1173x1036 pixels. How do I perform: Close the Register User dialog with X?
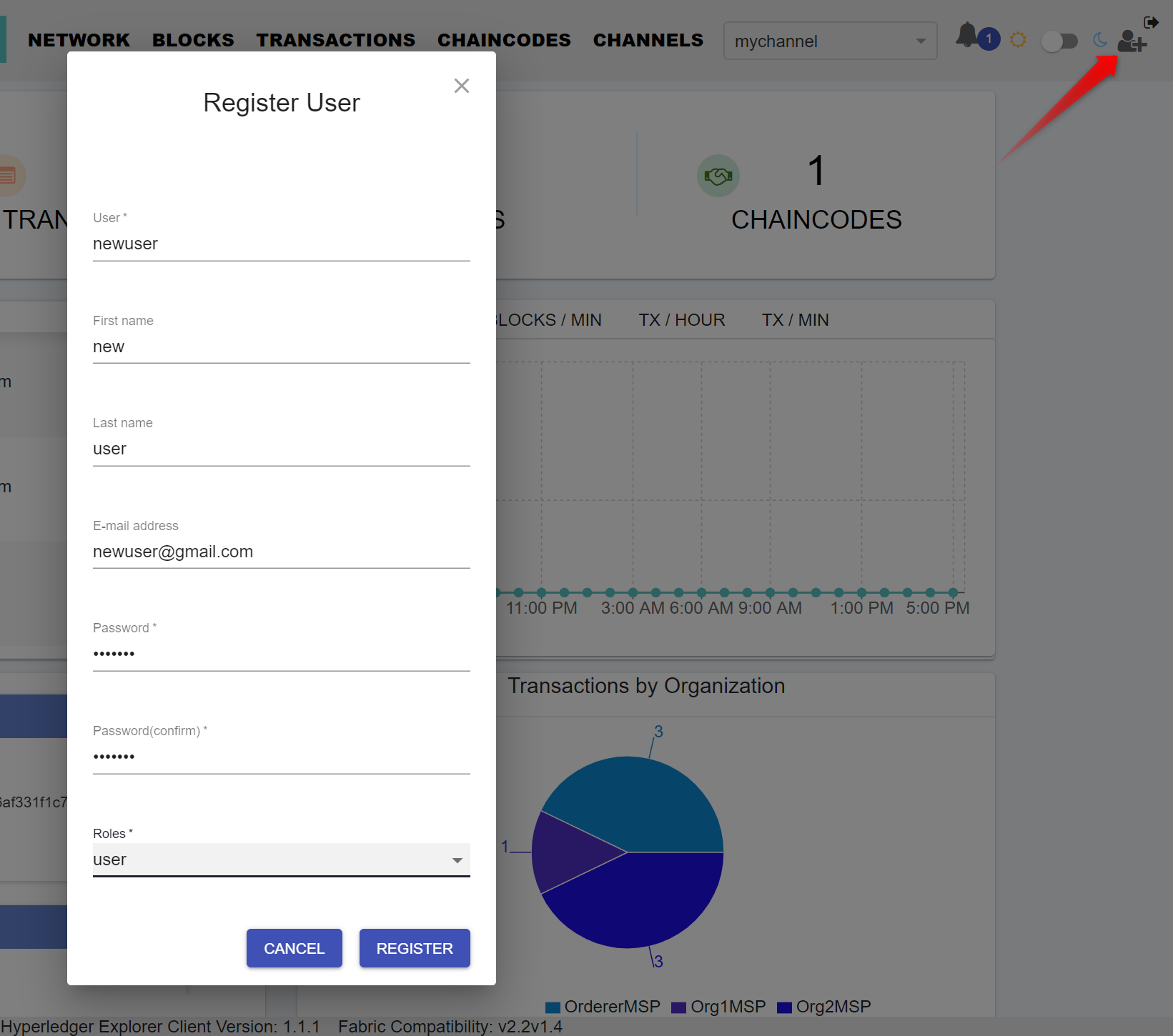[x=462, y=86]
